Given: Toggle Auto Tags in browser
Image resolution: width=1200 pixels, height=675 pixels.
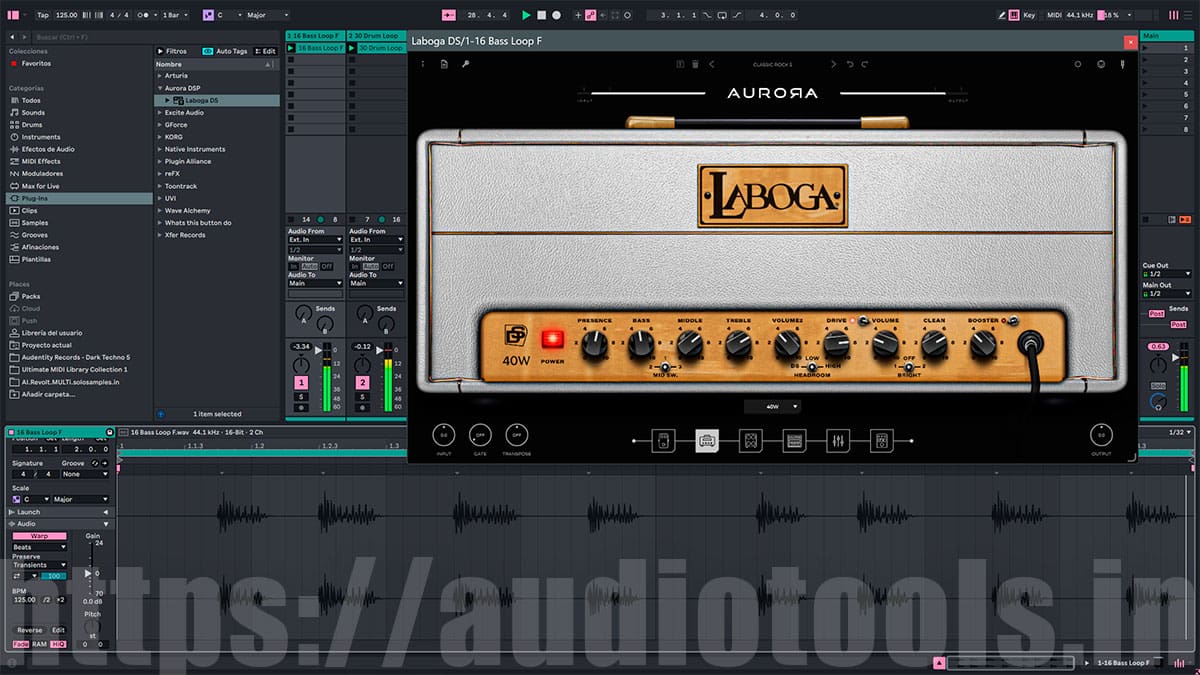Looking at the screenshot, I should pyautogui.click(x=225, y=51).
